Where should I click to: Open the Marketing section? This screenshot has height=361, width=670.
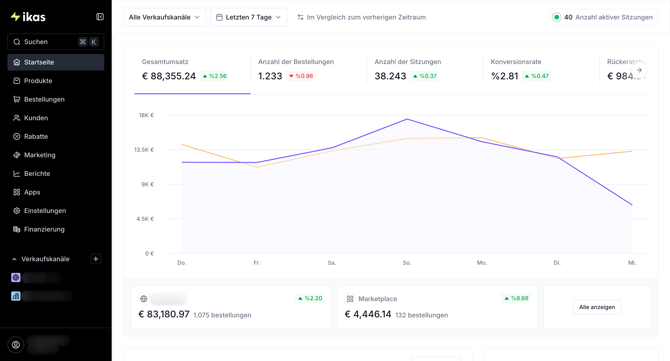point(56,155)
